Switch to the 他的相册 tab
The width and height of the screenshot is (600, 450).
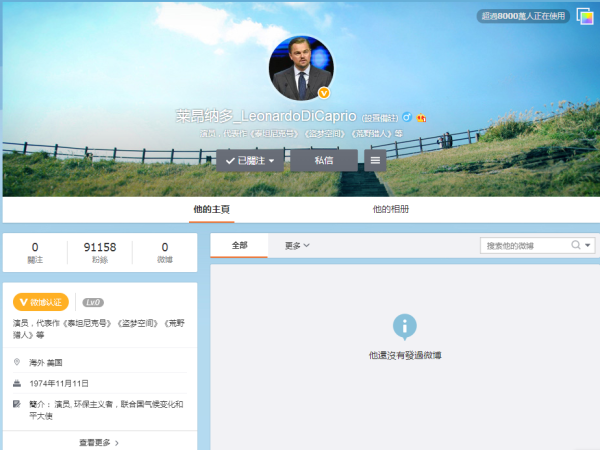click(390, 210)
